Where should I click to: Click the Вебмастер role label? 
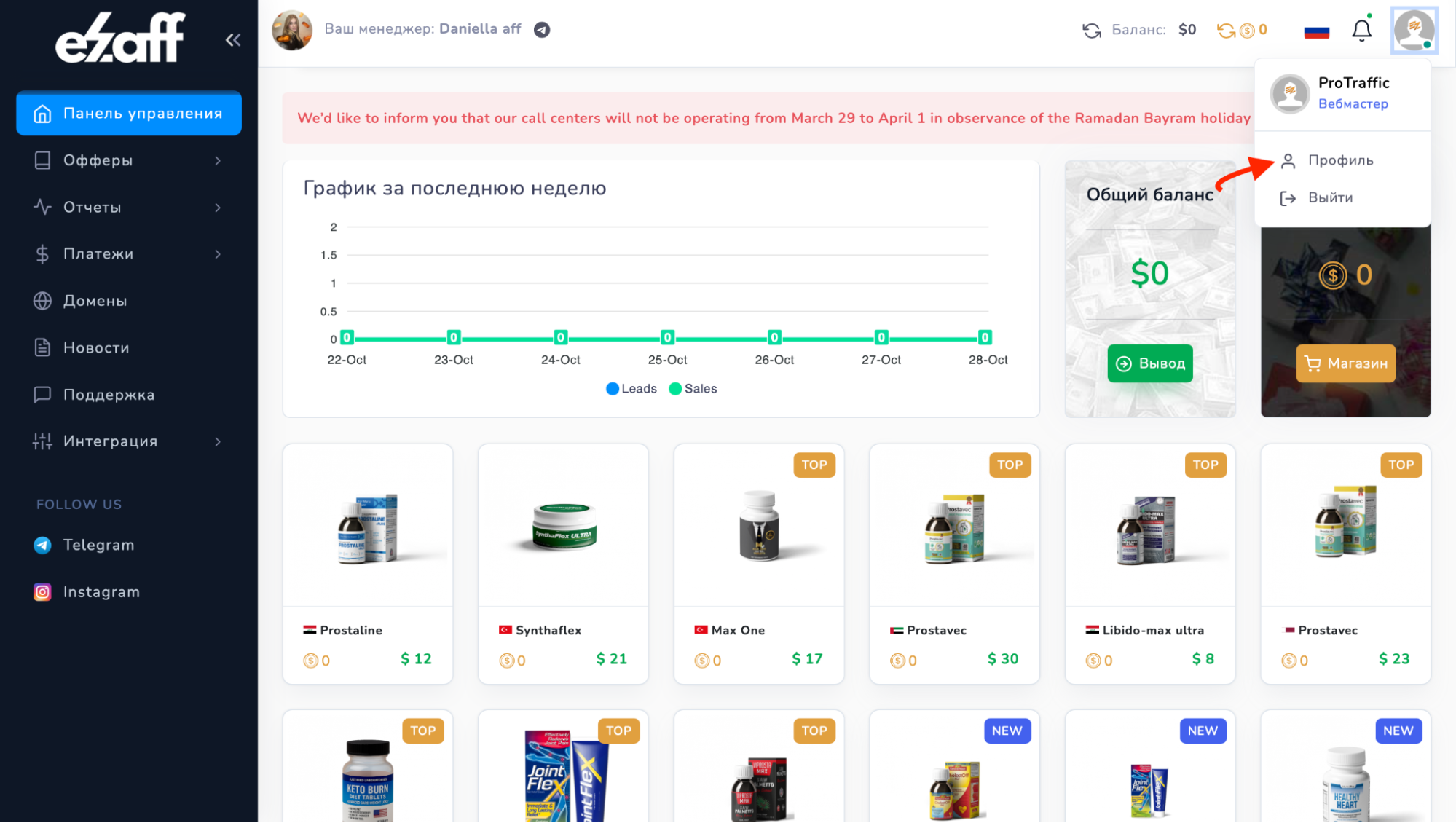[1353, 104]
